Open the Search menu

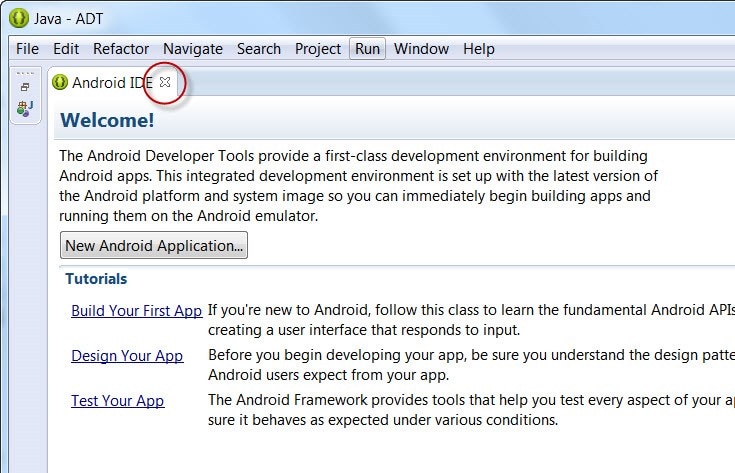click(x=259, y=49)
